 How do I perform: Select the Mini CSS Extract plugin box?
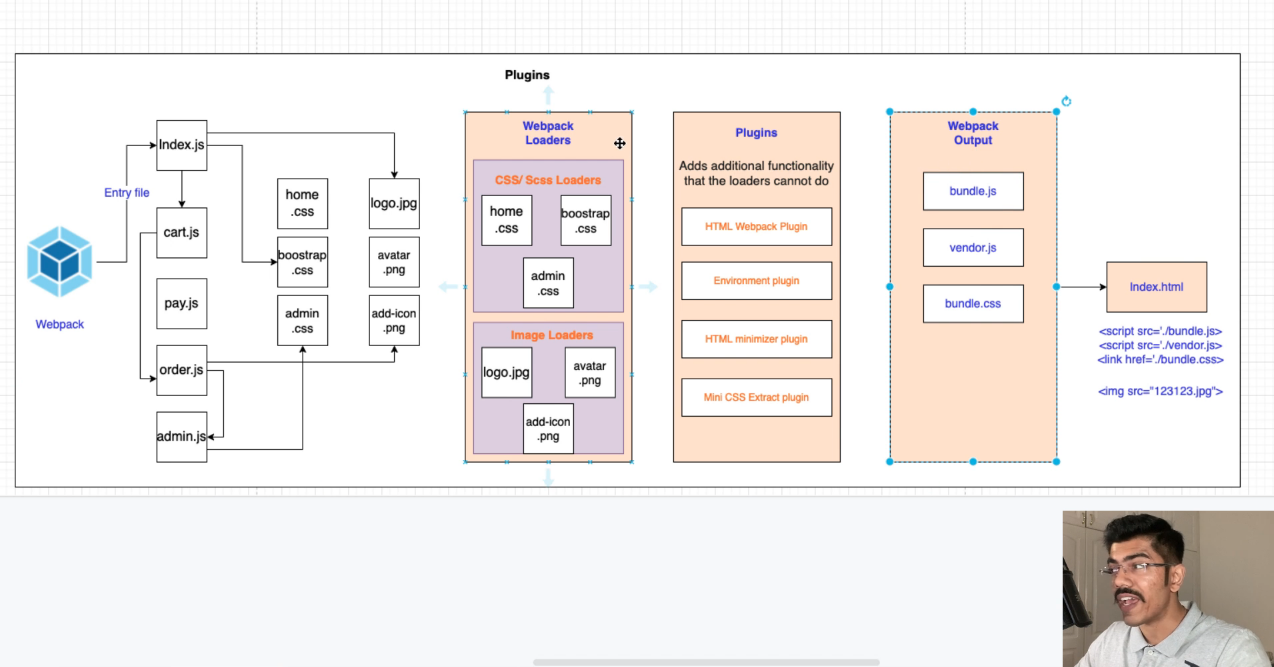pyautogui.click(x=756, y=397)
